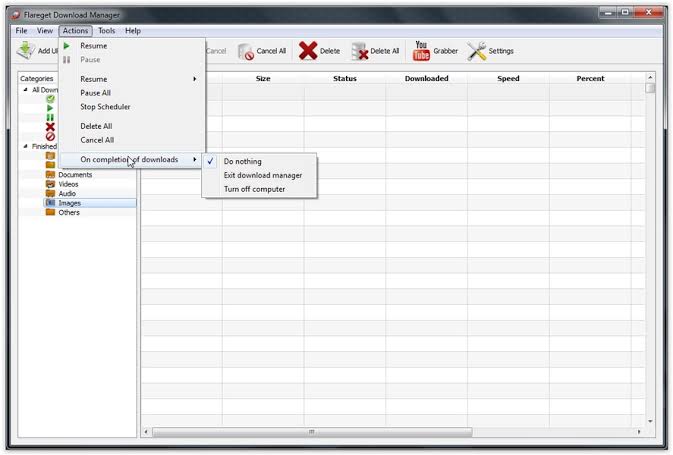The width and height of the screenshot is (673, 455).
Task: Select the green checkmark completed category icon
Action: pyautogui.click(x=50, y=99)
